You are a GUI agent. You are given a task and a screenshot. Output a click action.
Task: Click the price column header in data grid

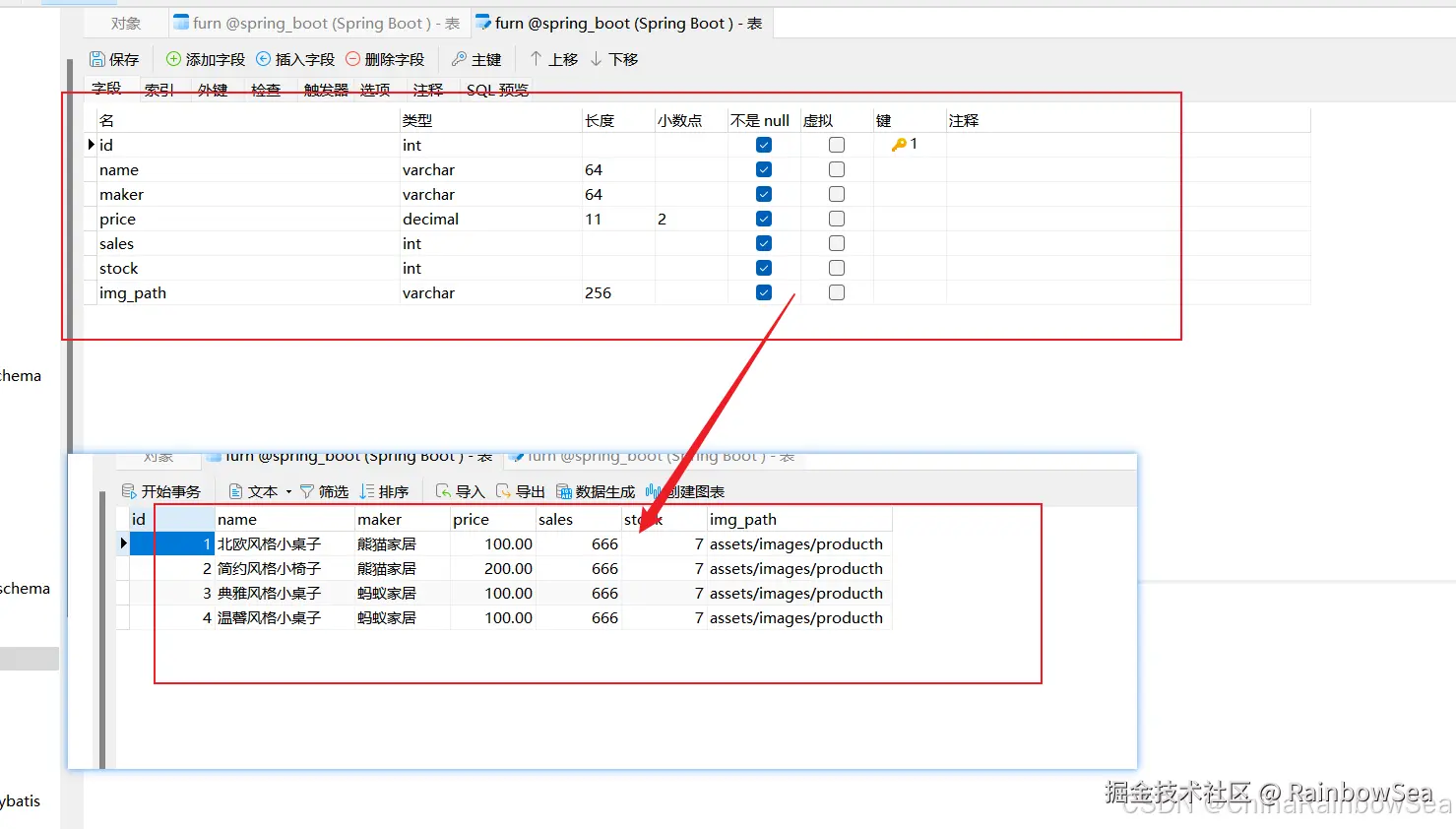(493, 519)
